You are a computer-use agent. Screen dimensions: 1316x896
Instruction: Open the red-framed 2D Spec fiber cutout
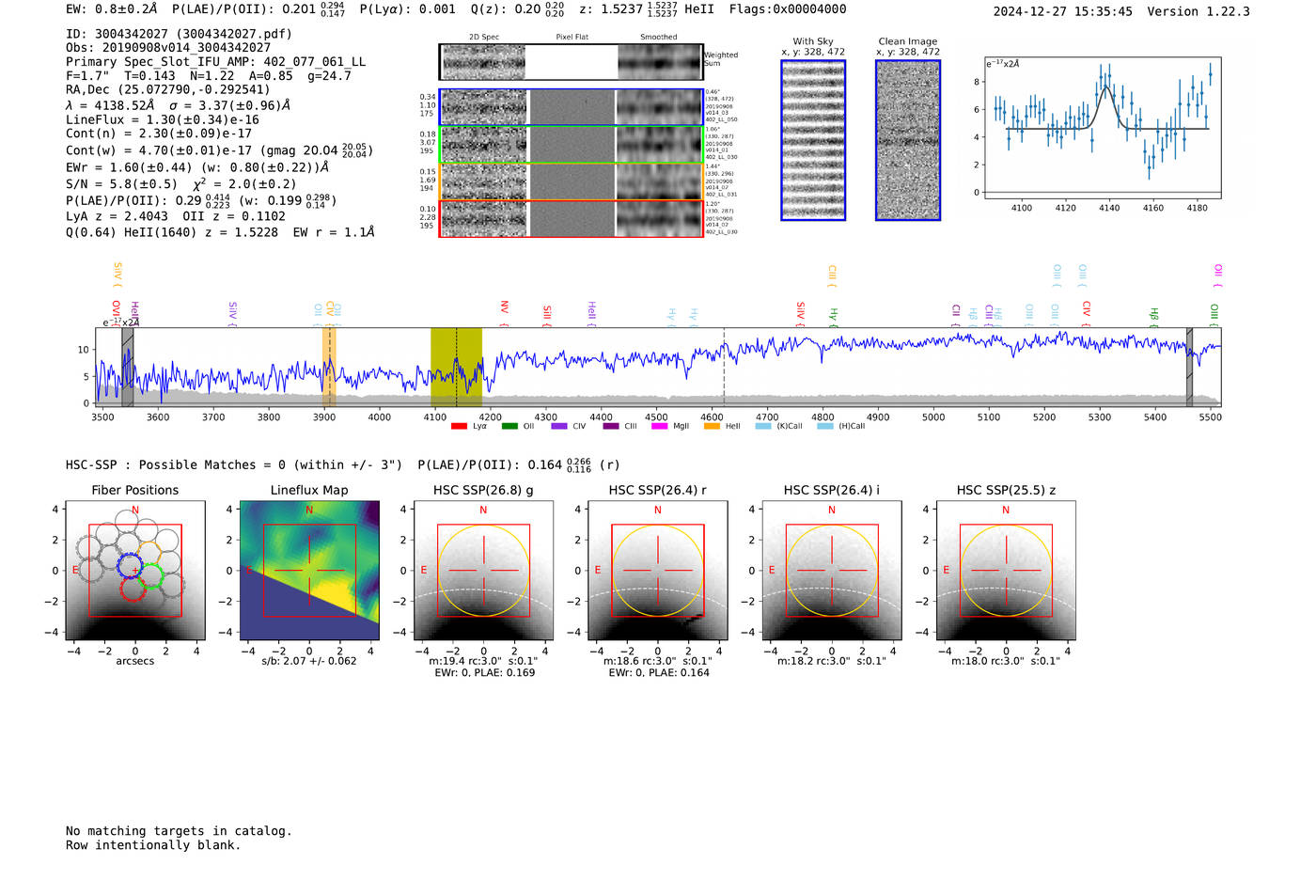coord(484,218)
